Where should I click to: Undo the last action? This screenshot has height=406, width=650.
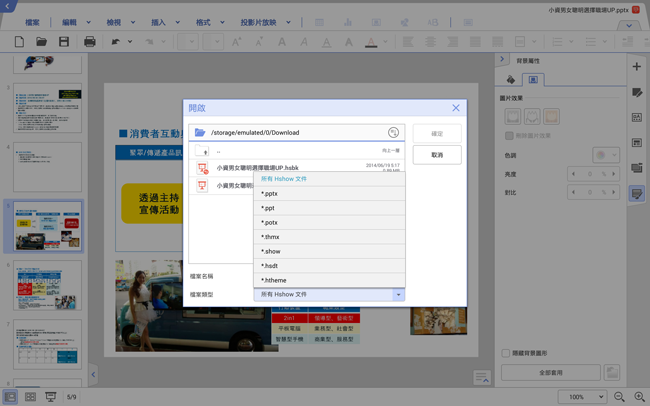tap(116, 41)
